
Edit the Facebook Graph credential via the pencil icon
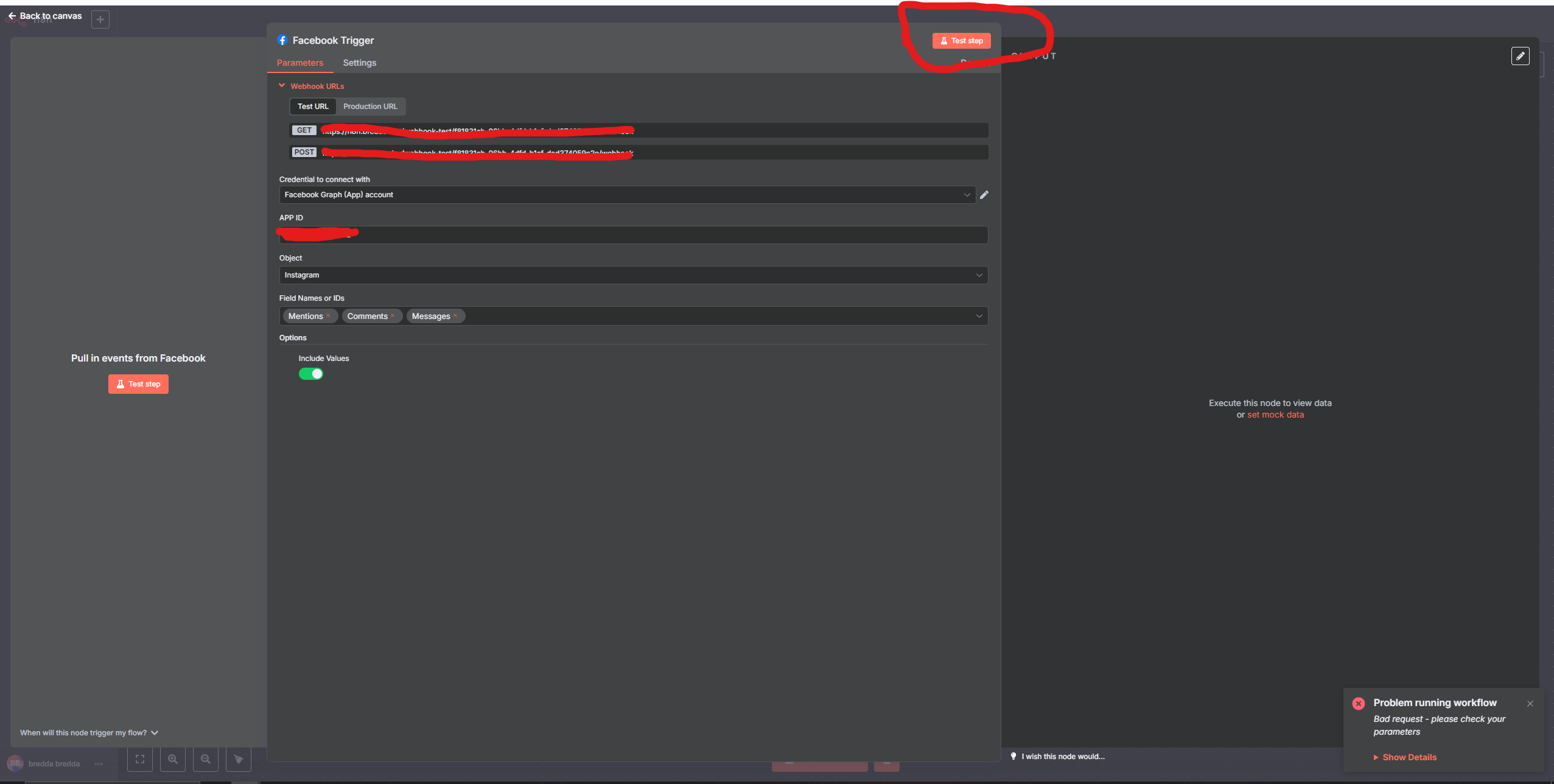(x=984, y=195)
